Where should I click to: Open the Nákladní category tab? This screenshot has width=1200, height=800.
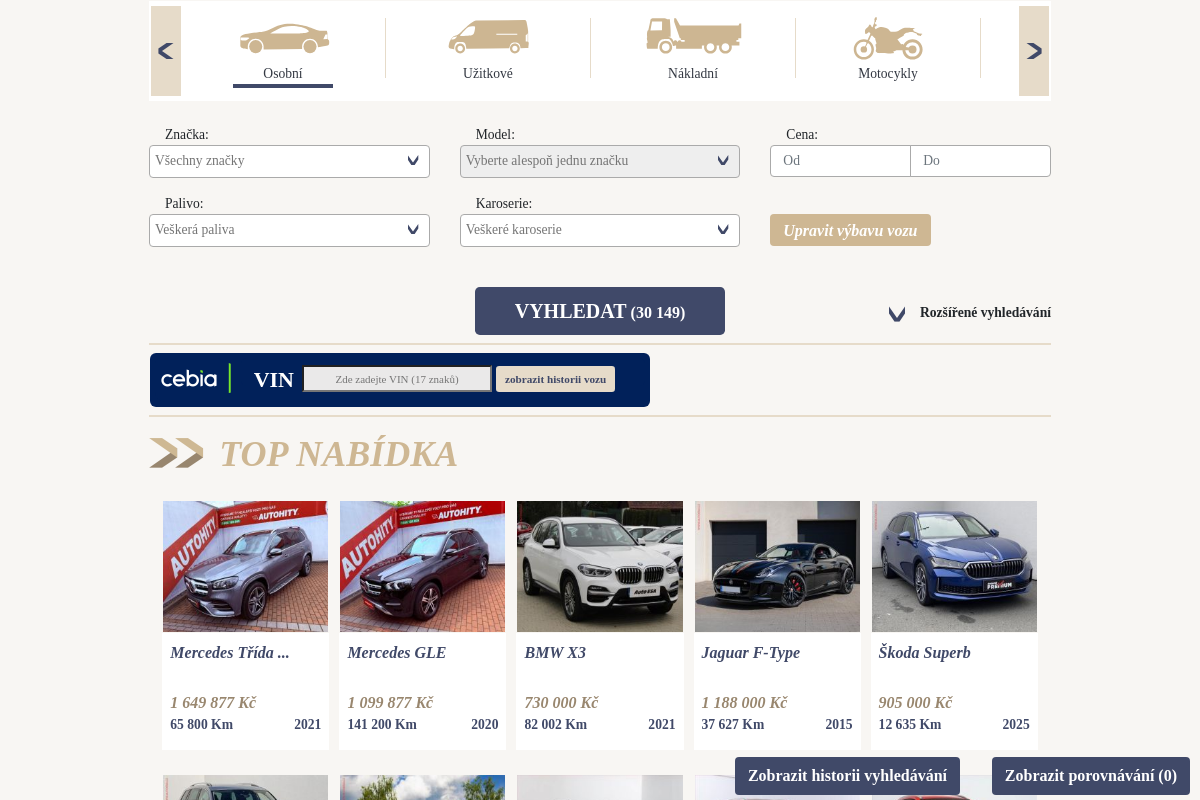[693, 50]
